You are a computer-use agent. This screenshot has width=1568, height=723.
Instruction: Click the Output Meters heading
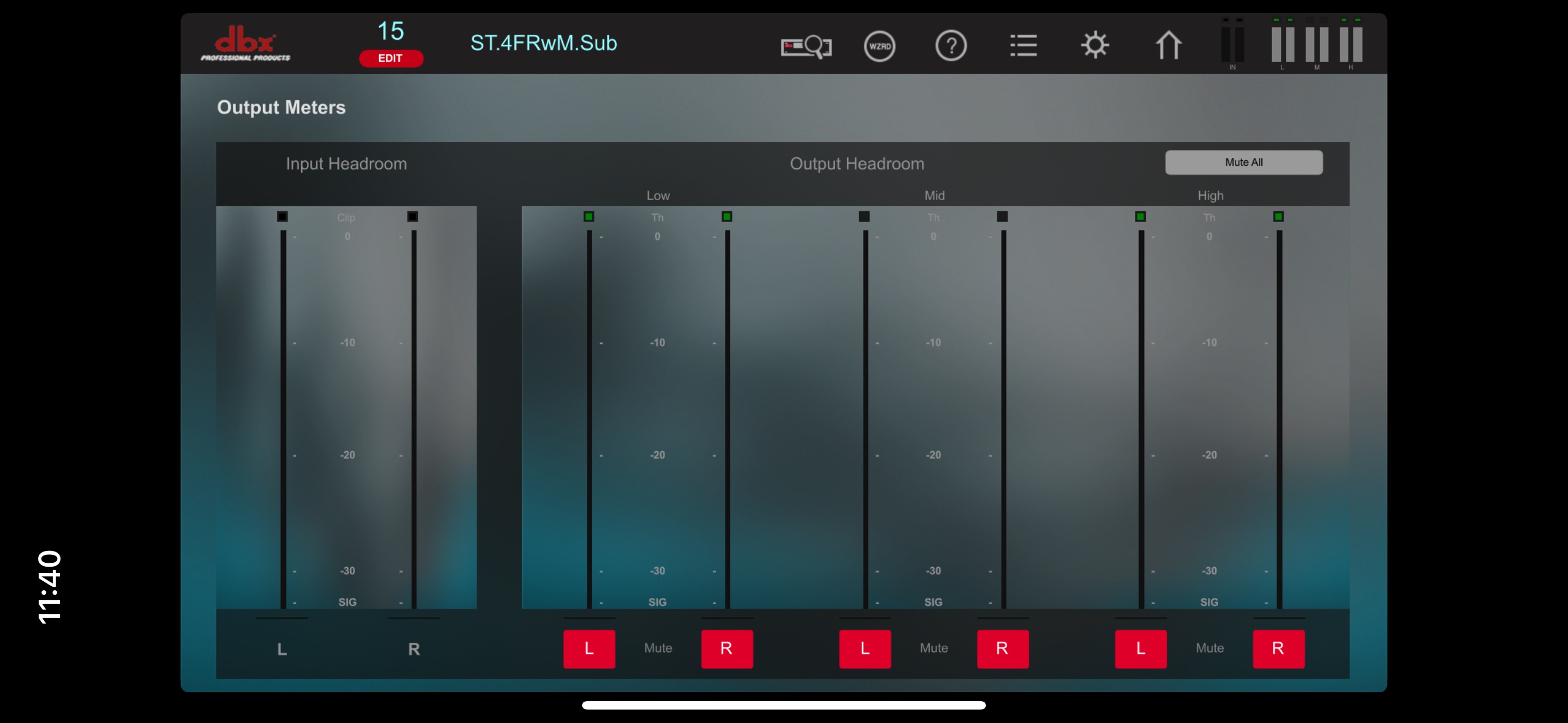281,108
